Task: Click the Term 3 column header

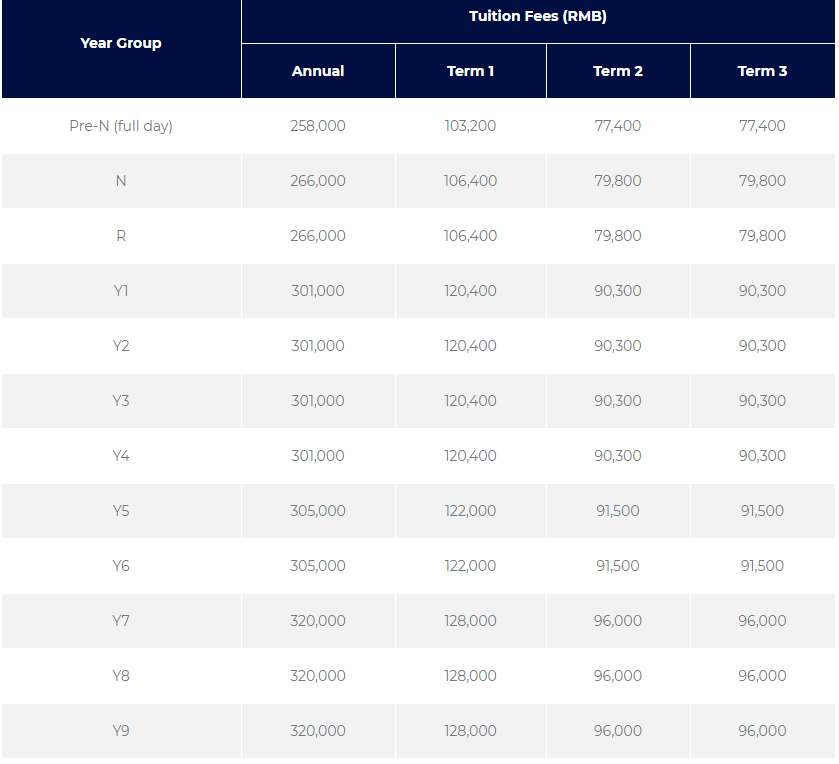Action: click(762, 71)
